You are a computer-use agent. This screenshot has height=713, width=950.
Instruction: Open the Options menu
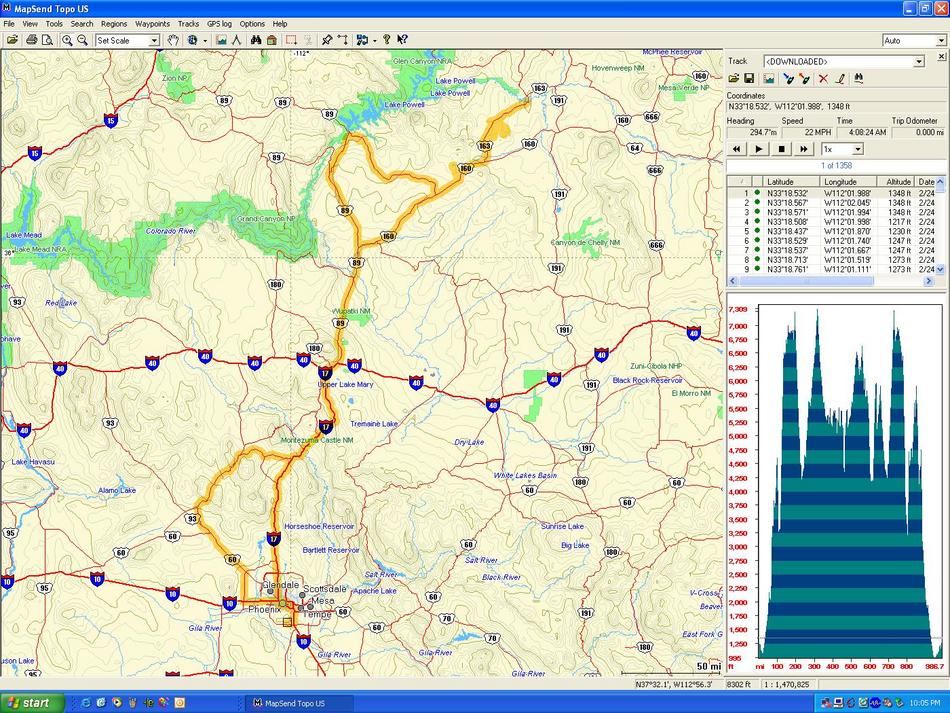(x=252, y=24)
